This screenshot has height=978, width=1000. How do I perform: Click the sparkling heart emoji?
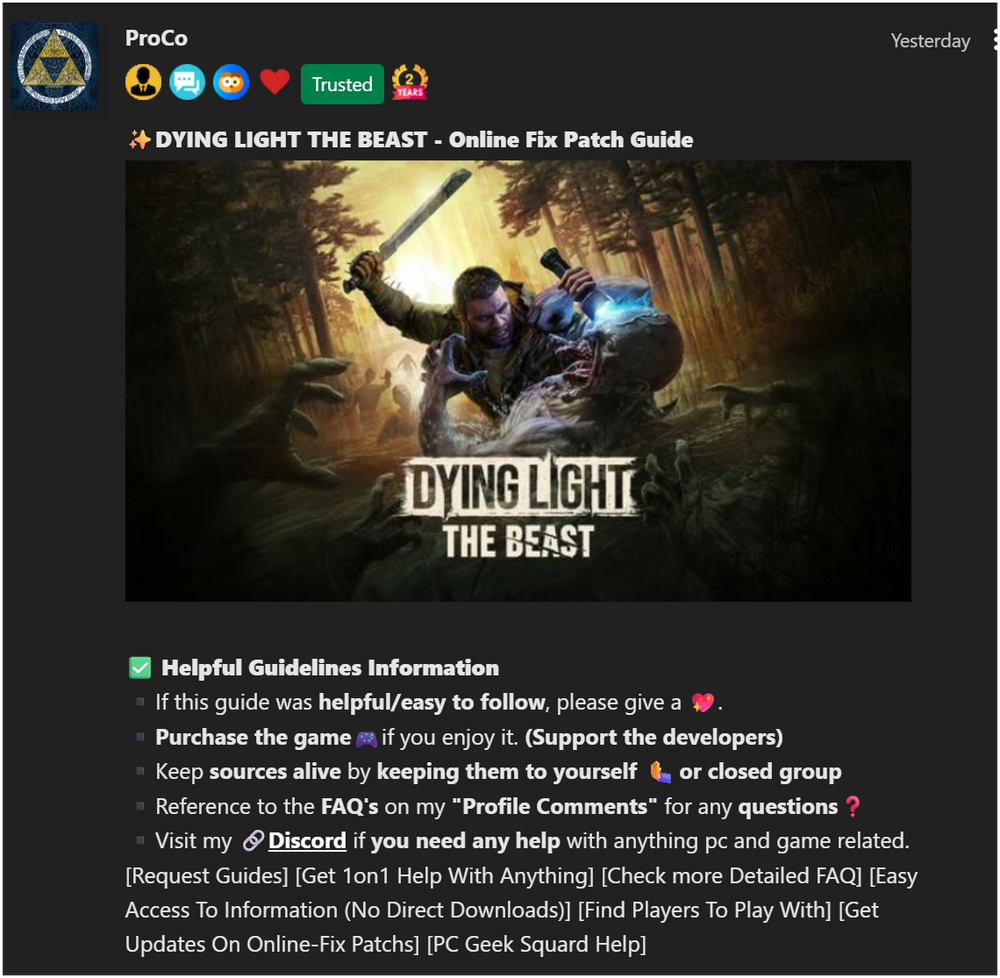pyautogui.click(x=703, y=703)
